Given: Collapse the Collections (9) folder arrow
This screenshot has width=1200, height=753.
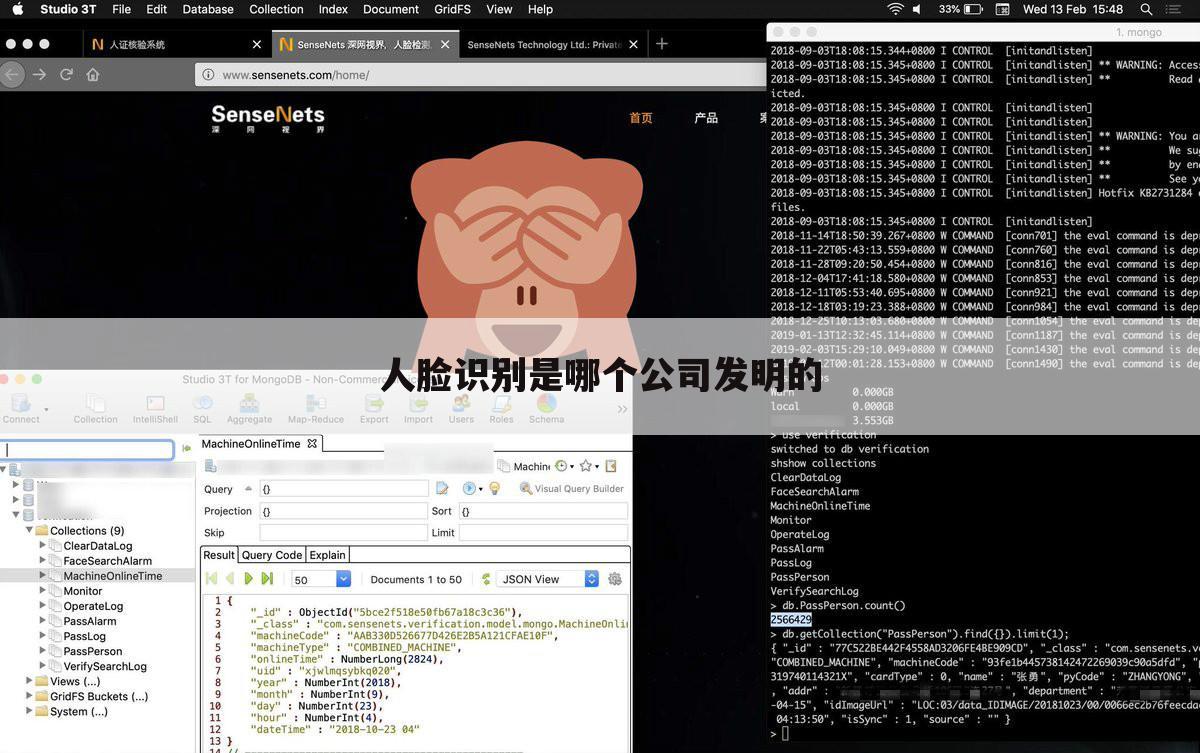Looking at the screenshot, I should 29,531.
